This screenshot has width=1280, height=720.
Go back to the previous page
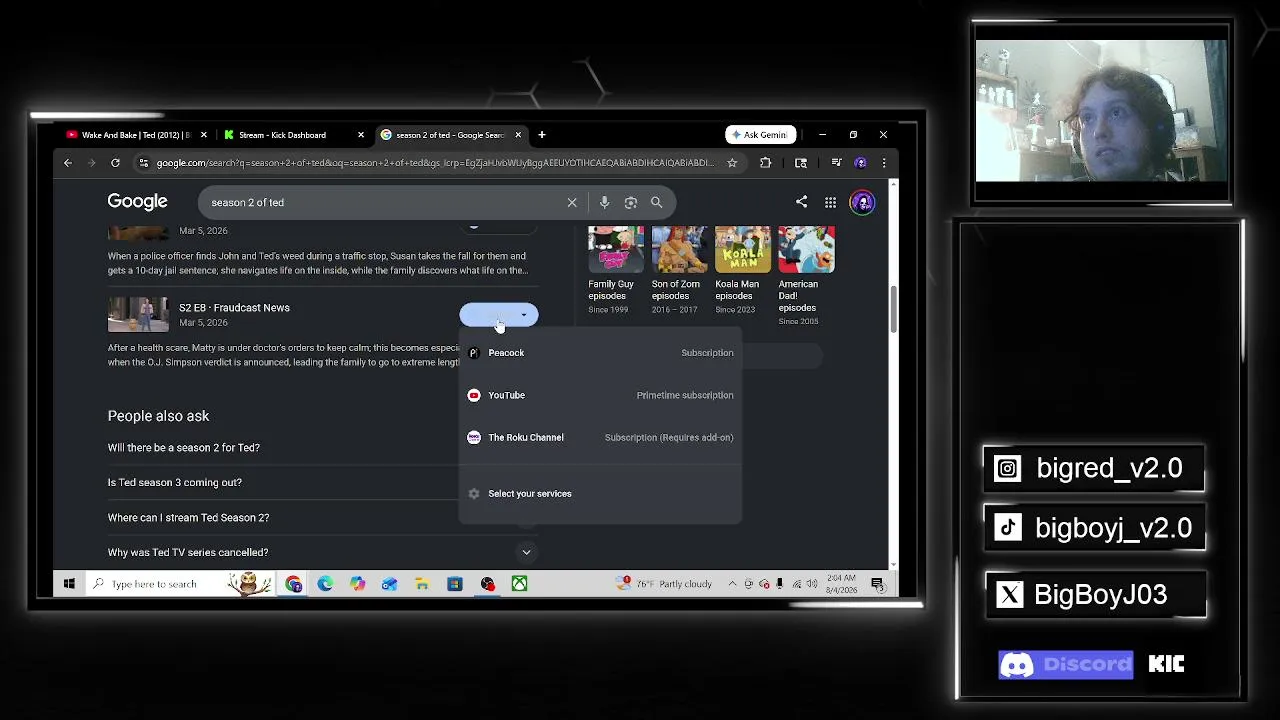pyautogui.click(x=68, y=163)
